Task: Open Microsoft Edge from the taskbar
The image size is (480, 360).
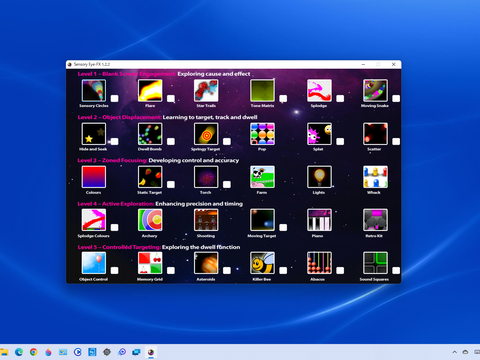Action: click(x=19, y=352)
